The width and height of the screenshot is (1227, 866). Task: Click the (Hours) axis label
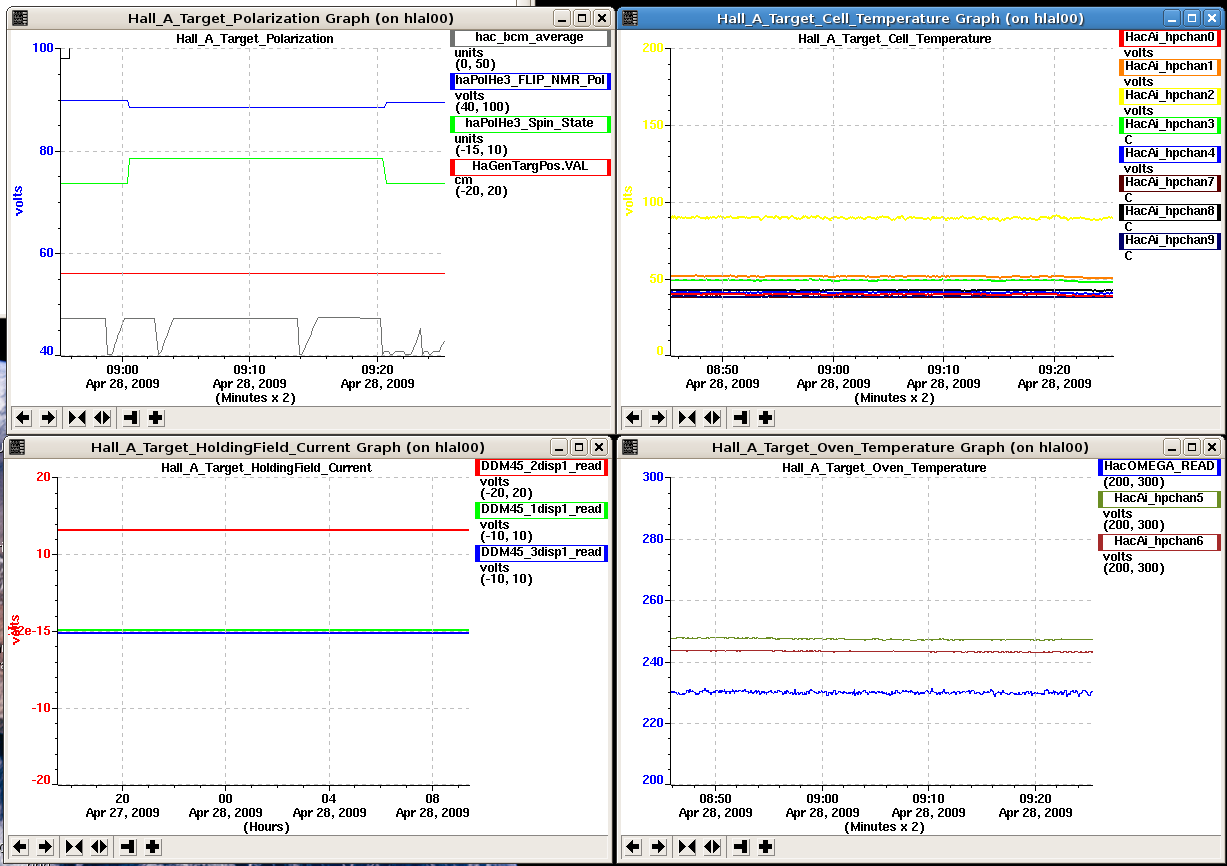click(266, 827)
